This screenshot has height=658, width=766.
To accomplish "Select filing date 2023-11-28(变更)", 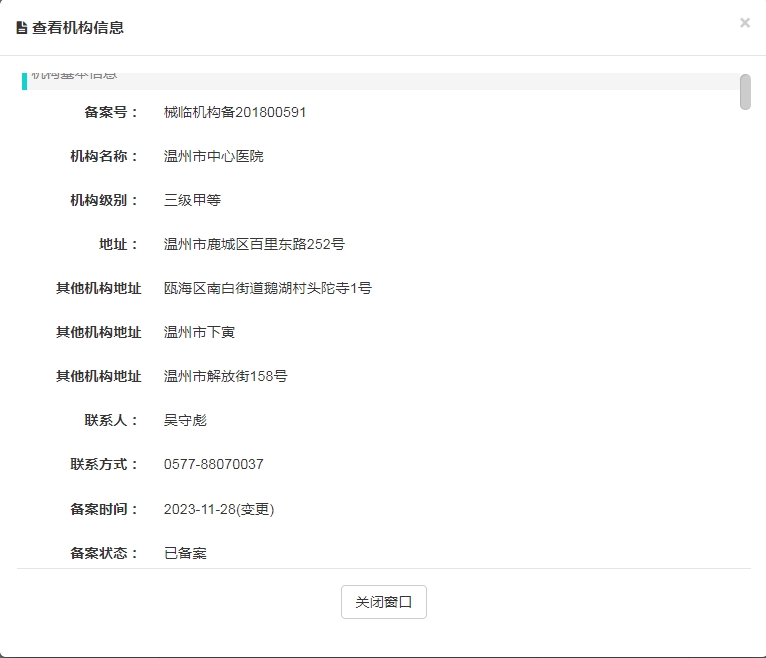I will 219,509.
